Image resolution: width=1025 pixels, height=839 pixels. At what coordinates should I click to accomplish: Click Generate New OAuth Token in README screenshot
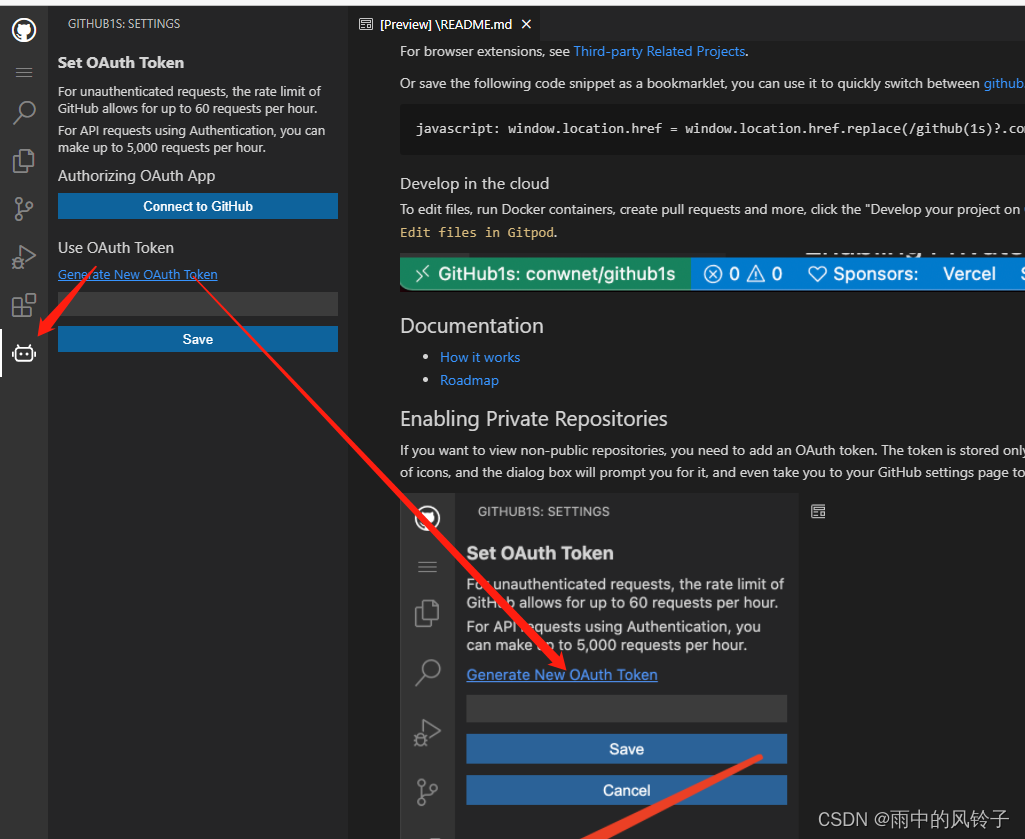coord(562,675)
